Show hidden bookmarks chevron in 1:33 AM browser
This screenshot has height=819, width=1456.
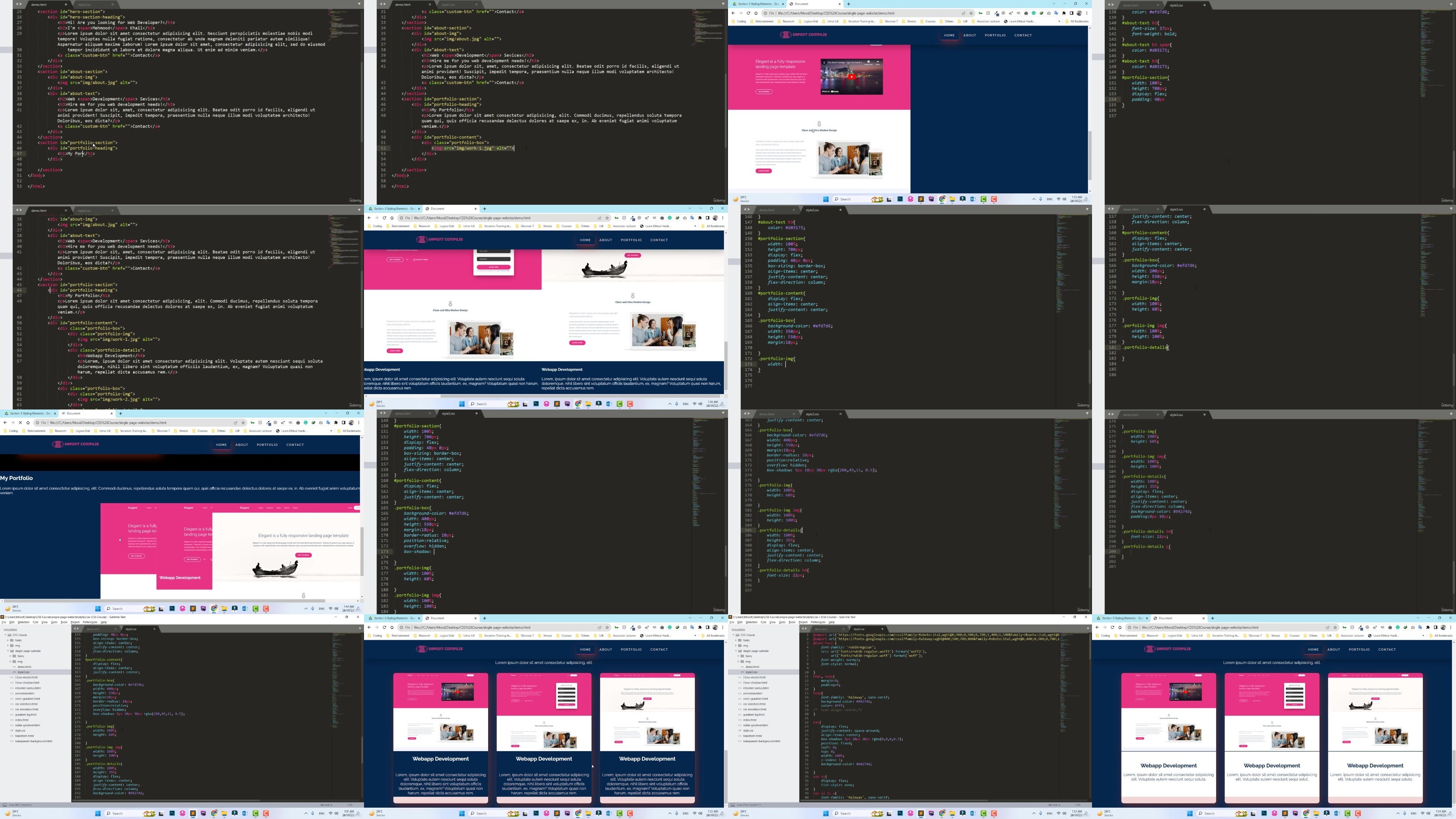pos(1059,21)
